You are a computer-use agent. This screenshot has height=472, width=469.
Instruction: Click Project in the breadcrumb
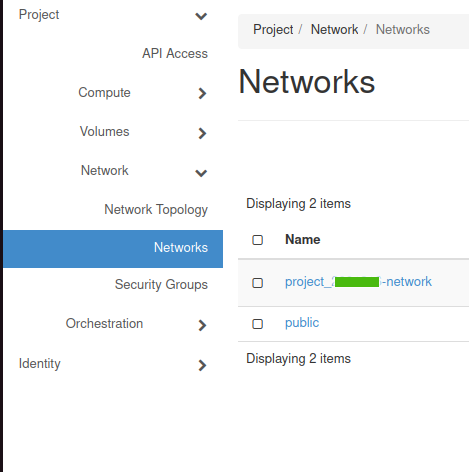(x=273, y=29)
